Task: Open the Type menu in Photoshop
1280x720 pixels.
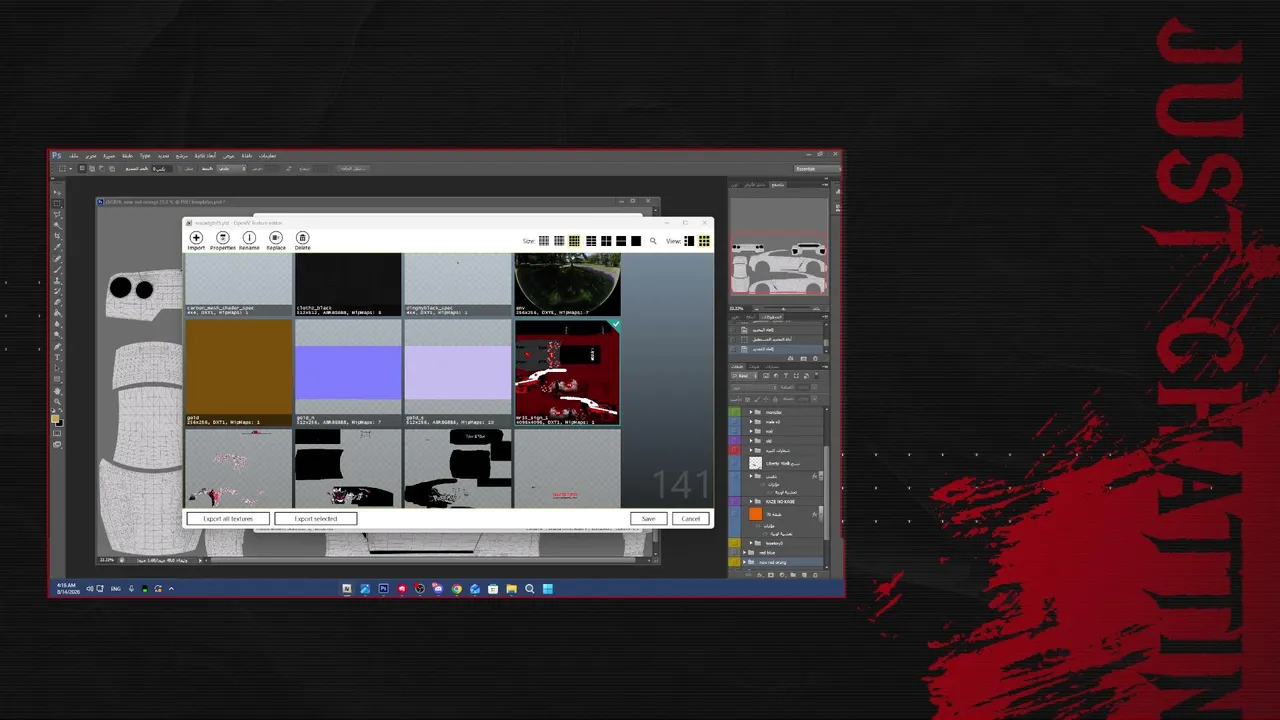Action: pyautogui.click(x=144, y=156)
